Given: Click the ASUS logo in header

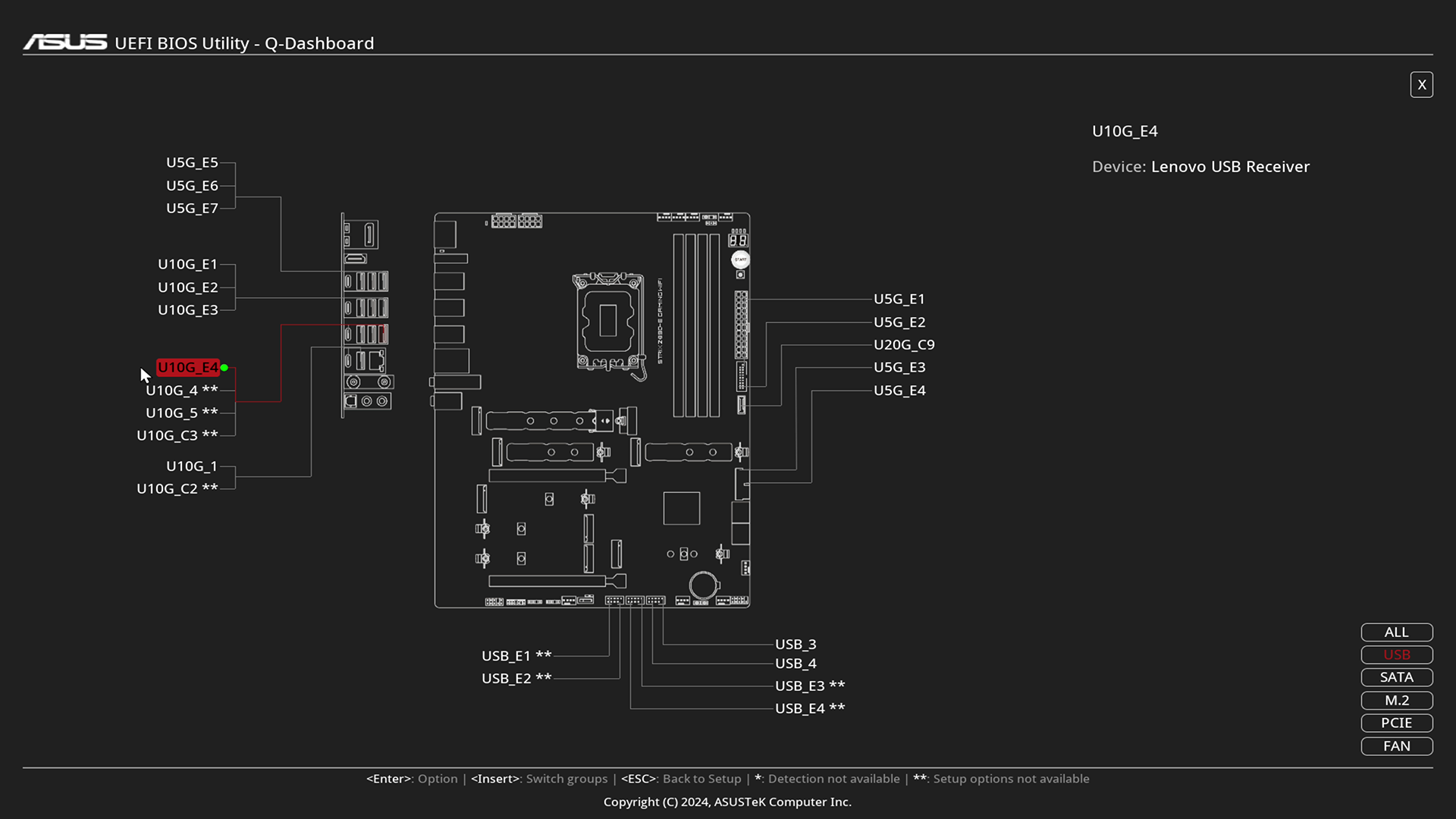Looking at the screenshot, I should pos(65,42).
